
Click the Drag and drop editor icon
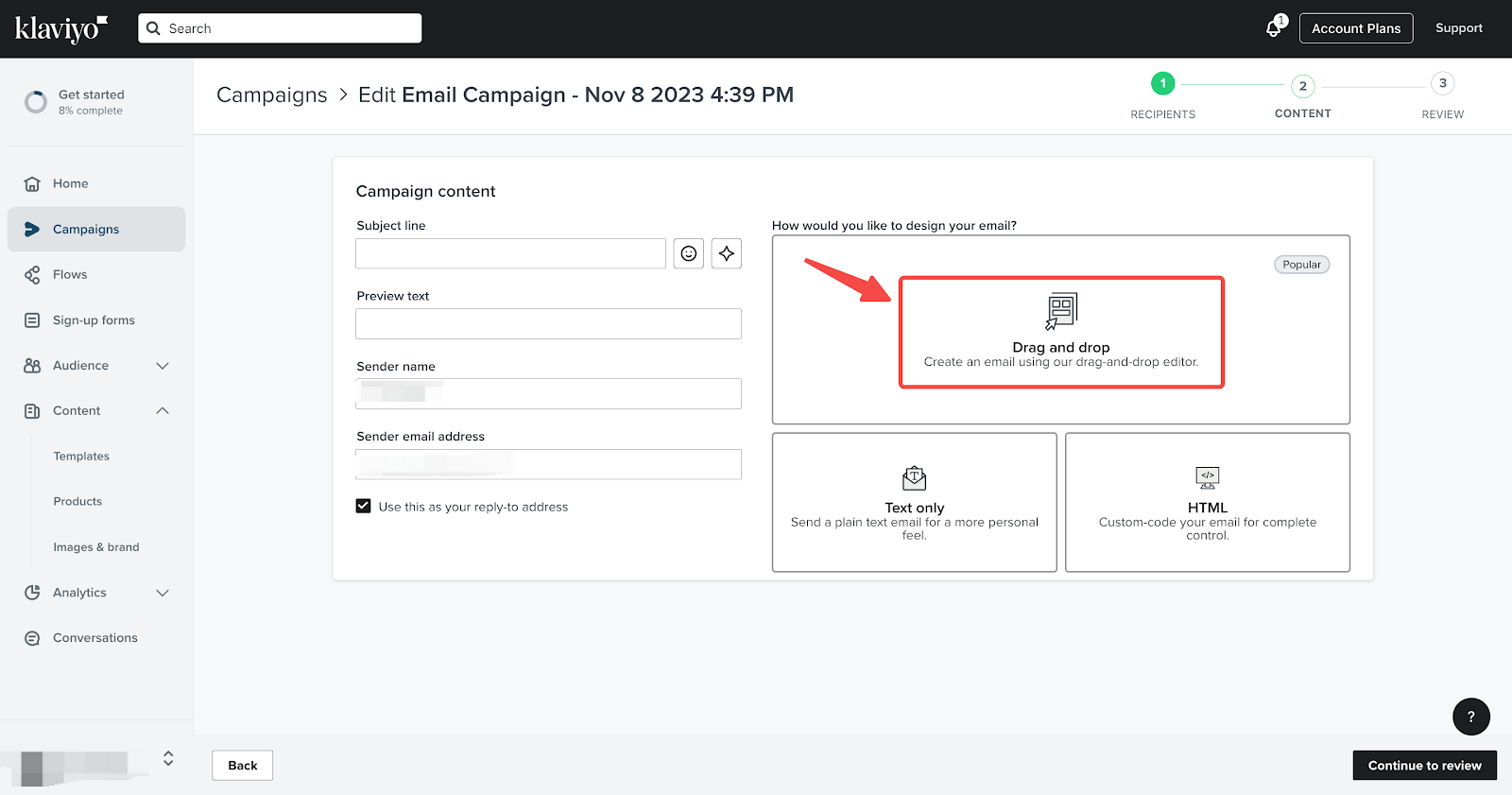1061,311
